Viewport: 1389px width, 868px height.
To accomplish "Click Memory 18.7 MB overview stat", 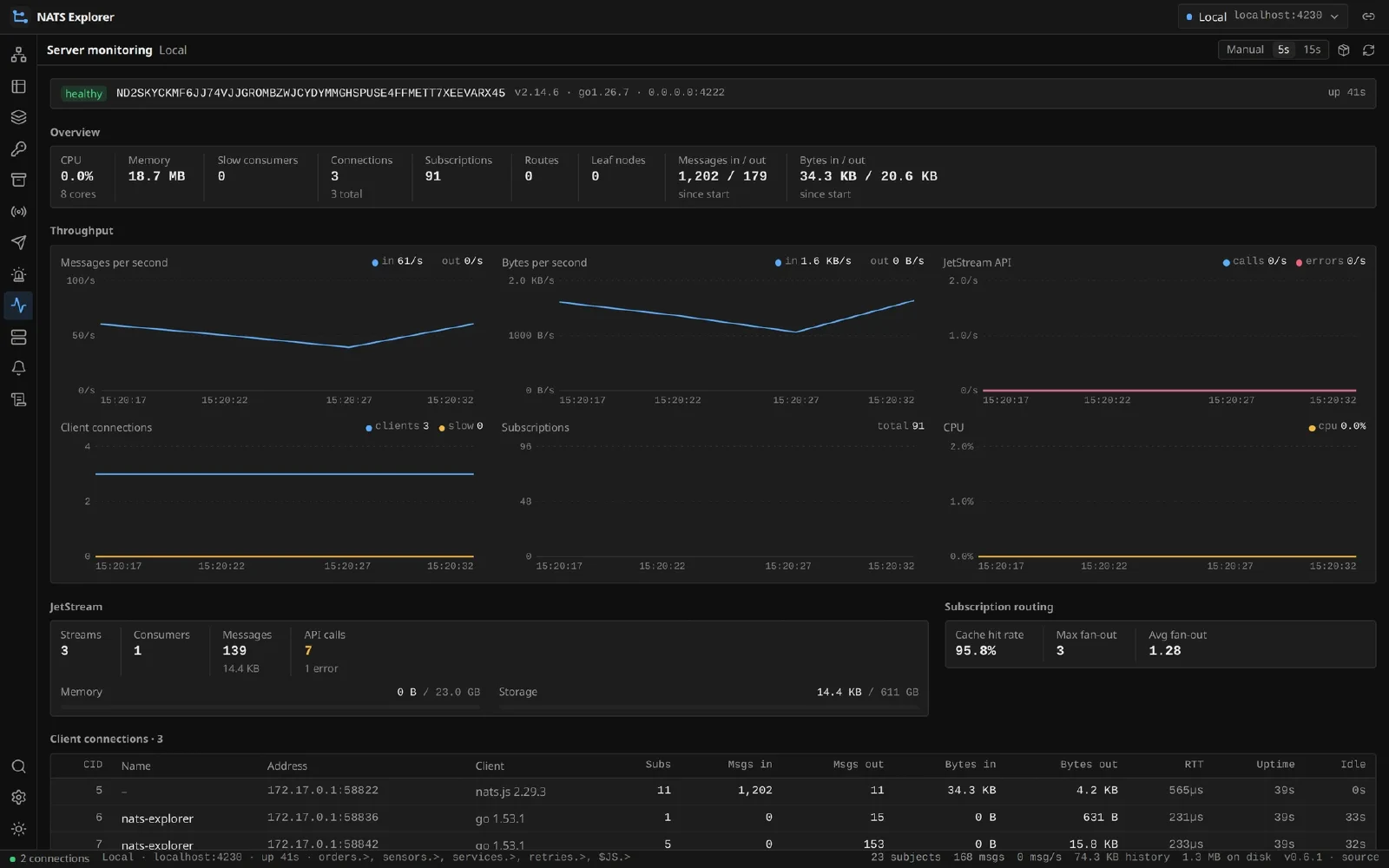I will tap(157, 168).
